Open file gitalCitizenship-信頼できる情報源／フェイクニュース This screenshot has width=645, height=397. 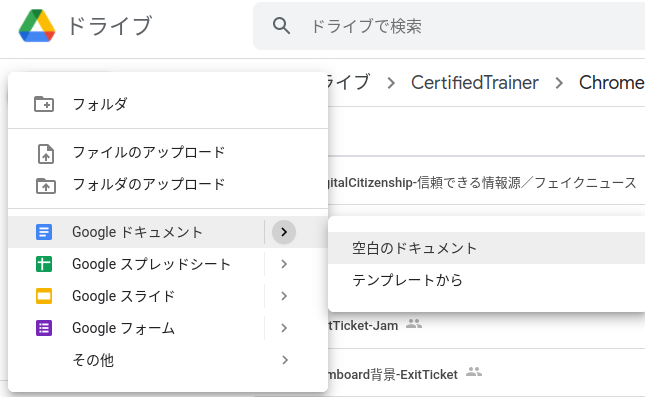482,182
